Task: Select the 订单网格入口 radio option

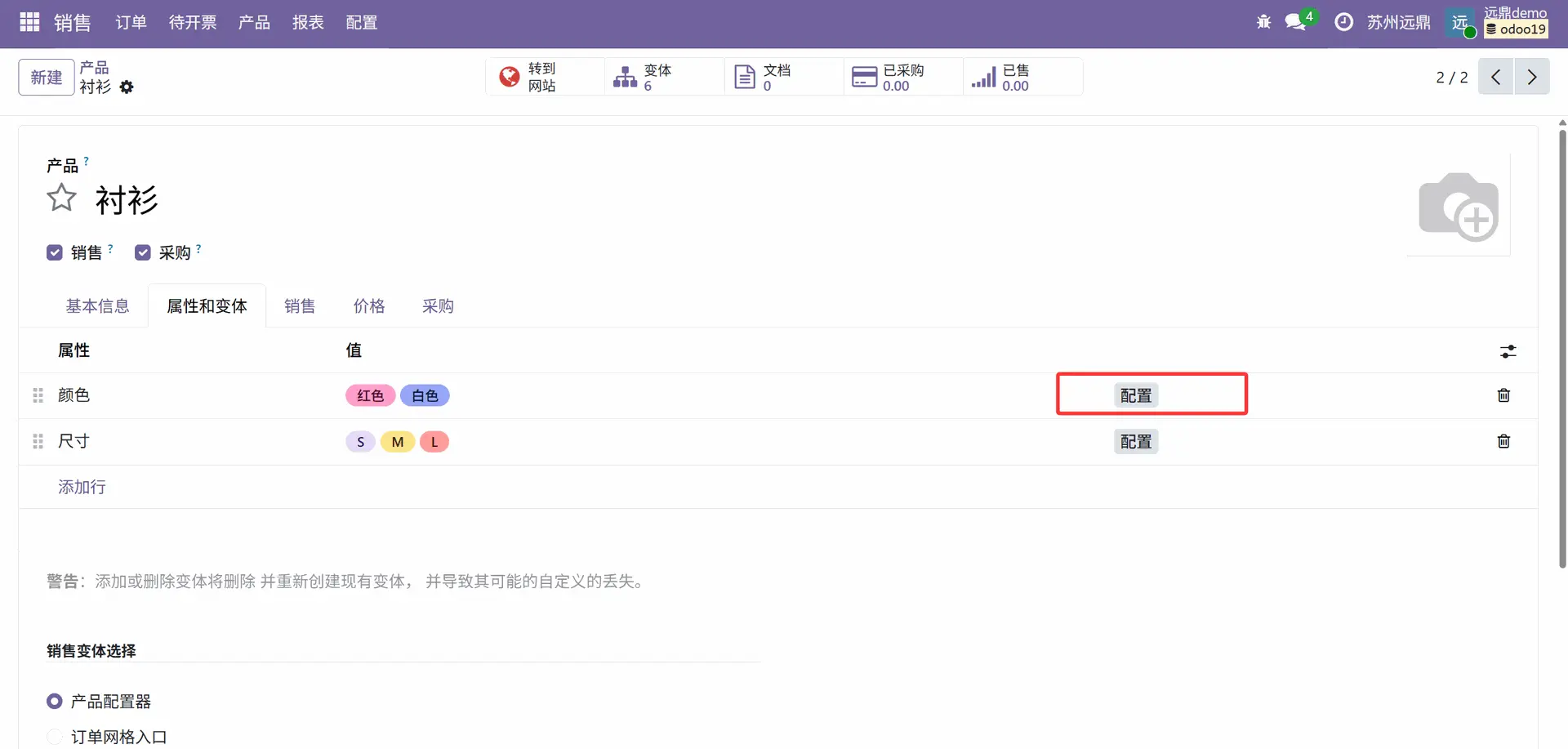Action: click(x=55, y=737)
